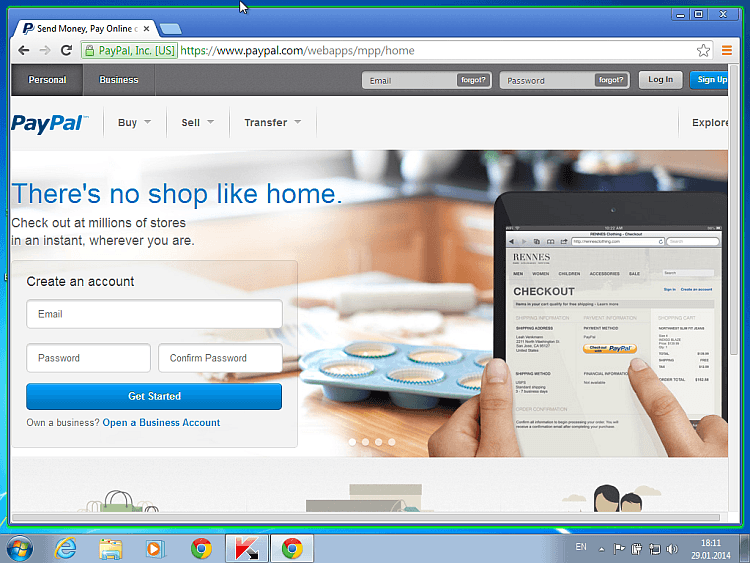Select the fourth carousel dot
This screenshot has height=563, width=750.
pyautogui.click(x=392, y=442)
